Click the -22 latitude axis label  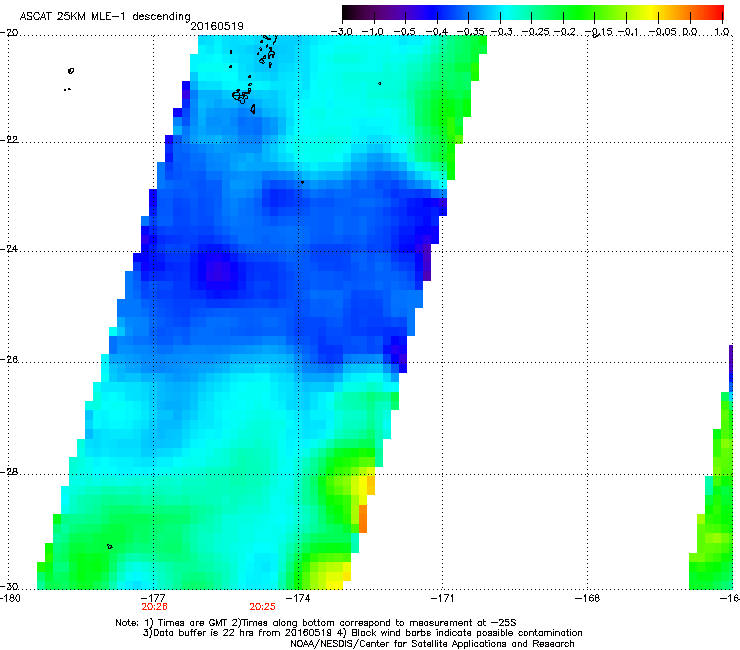(x=9, y=140)
